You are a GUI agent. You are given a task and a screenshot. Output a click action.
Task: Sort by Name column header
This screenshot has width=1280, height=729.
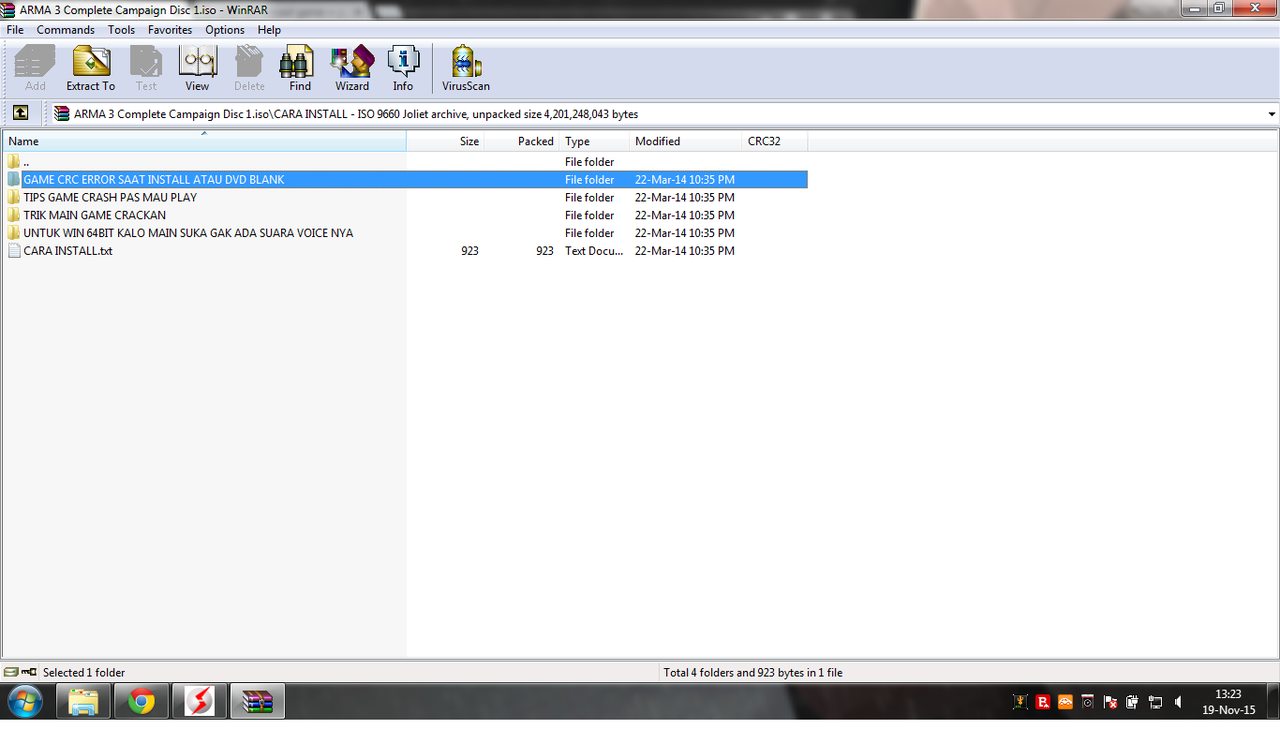point(204,141)
